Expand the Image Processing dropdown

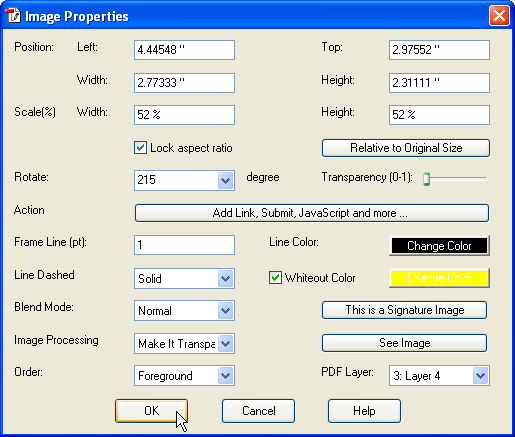pyautogui.click(x=226, y=343)
